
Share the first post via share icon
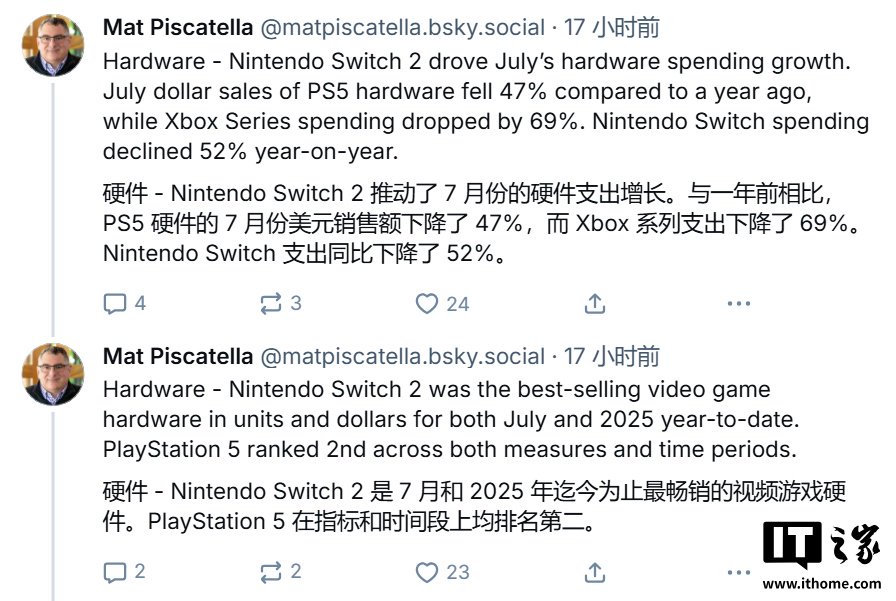click(595, 303)
